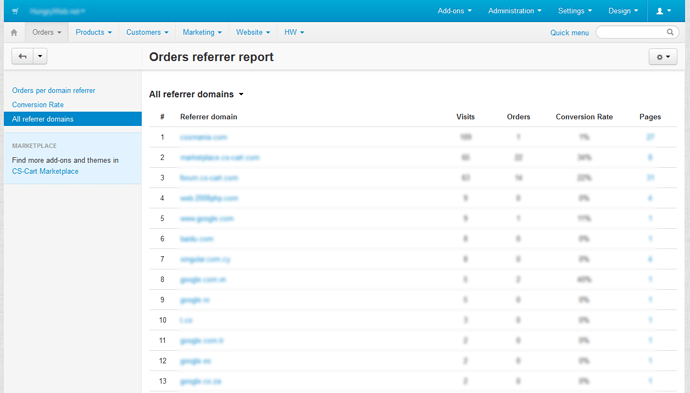Screen dimensions: 690x393
Task: Open the Marketing menu
Action: [x=202, y=32]
